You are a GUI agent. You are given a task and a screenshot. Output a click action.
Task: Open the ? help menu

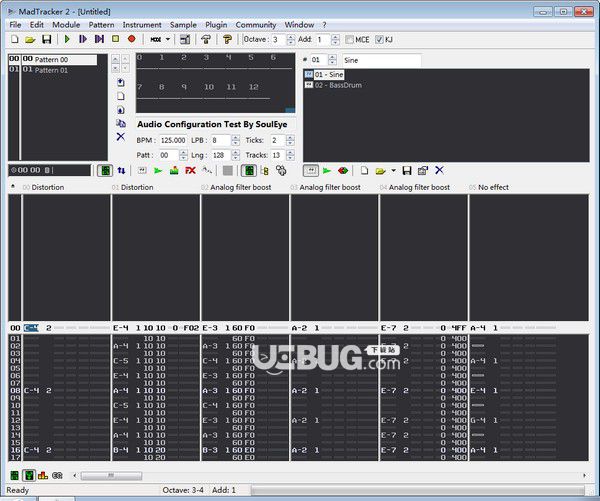(324, 25)
